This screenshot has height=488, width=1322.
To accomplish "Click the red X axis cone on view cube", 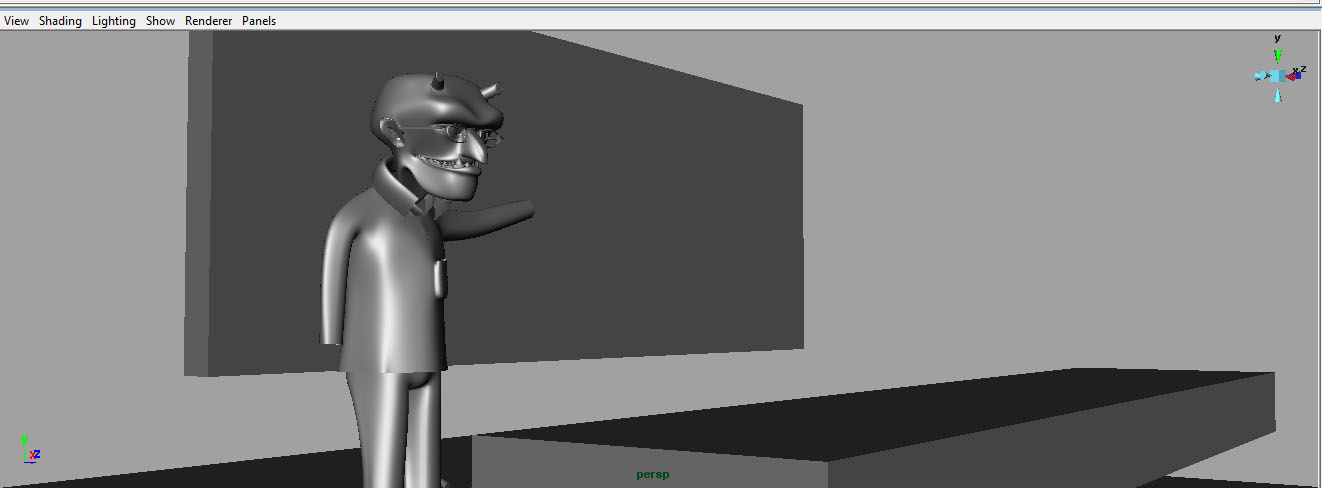I will [1291, 76].
